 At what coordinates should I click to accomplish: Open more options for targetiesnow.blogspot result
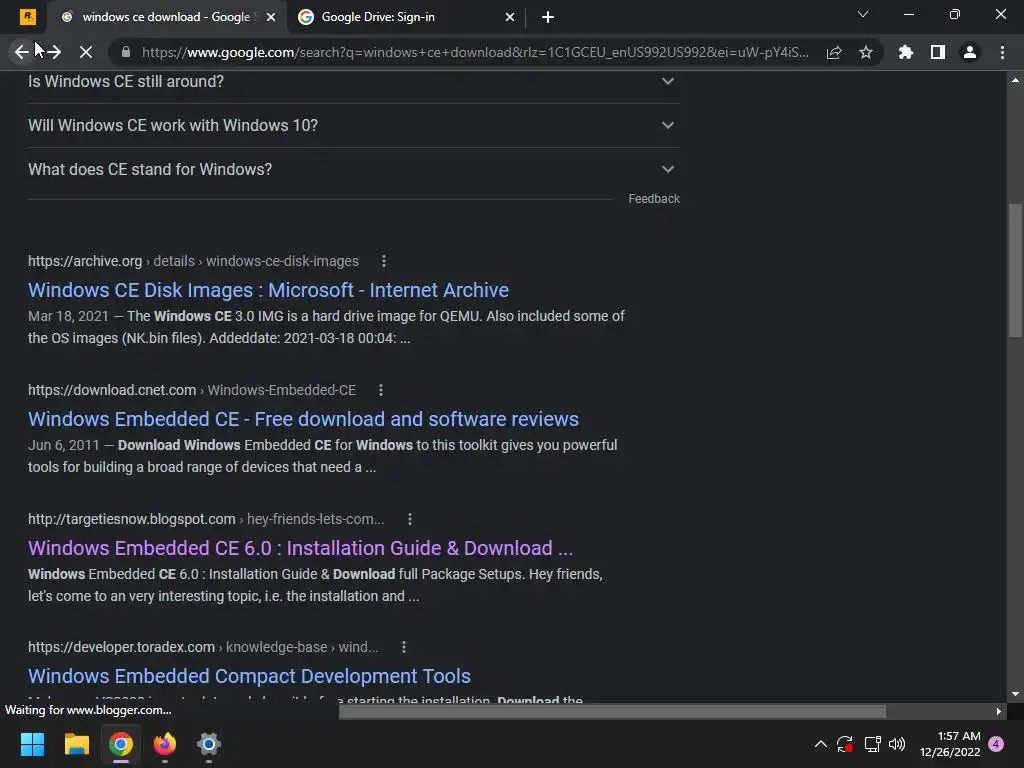(x=409, y=519)
